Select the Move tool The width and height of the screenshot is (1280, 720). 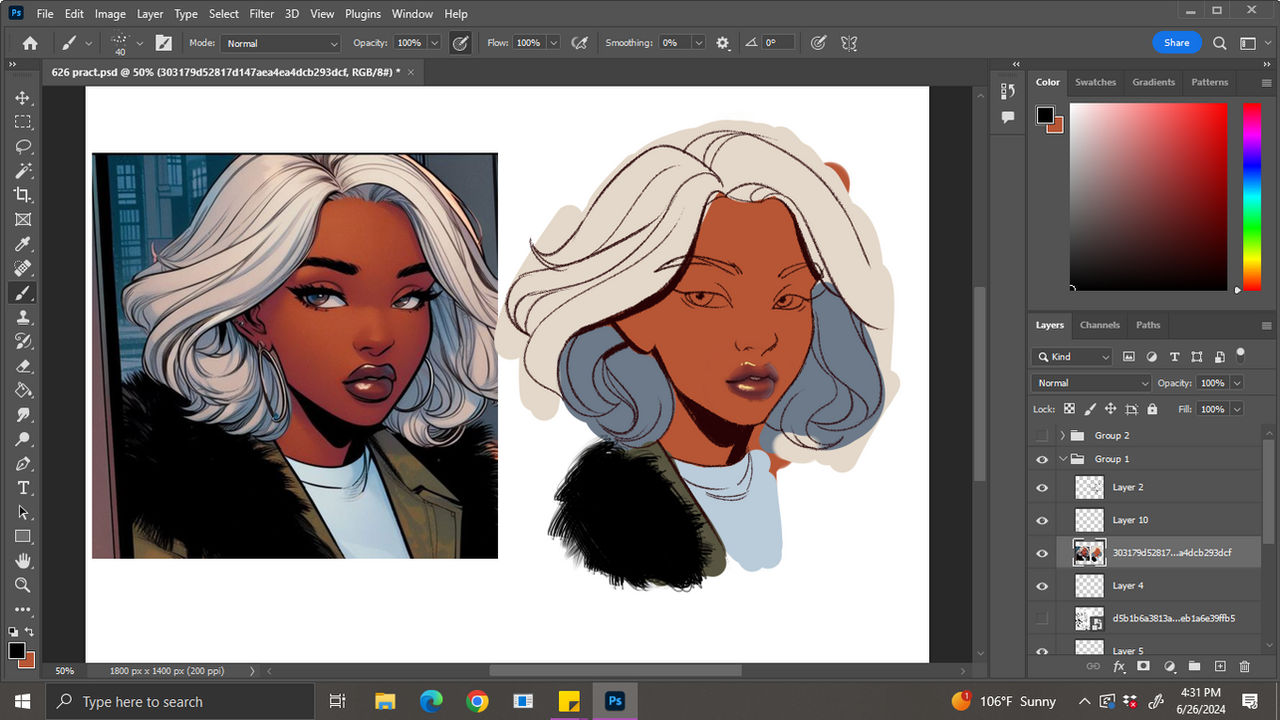coord(22,98)
